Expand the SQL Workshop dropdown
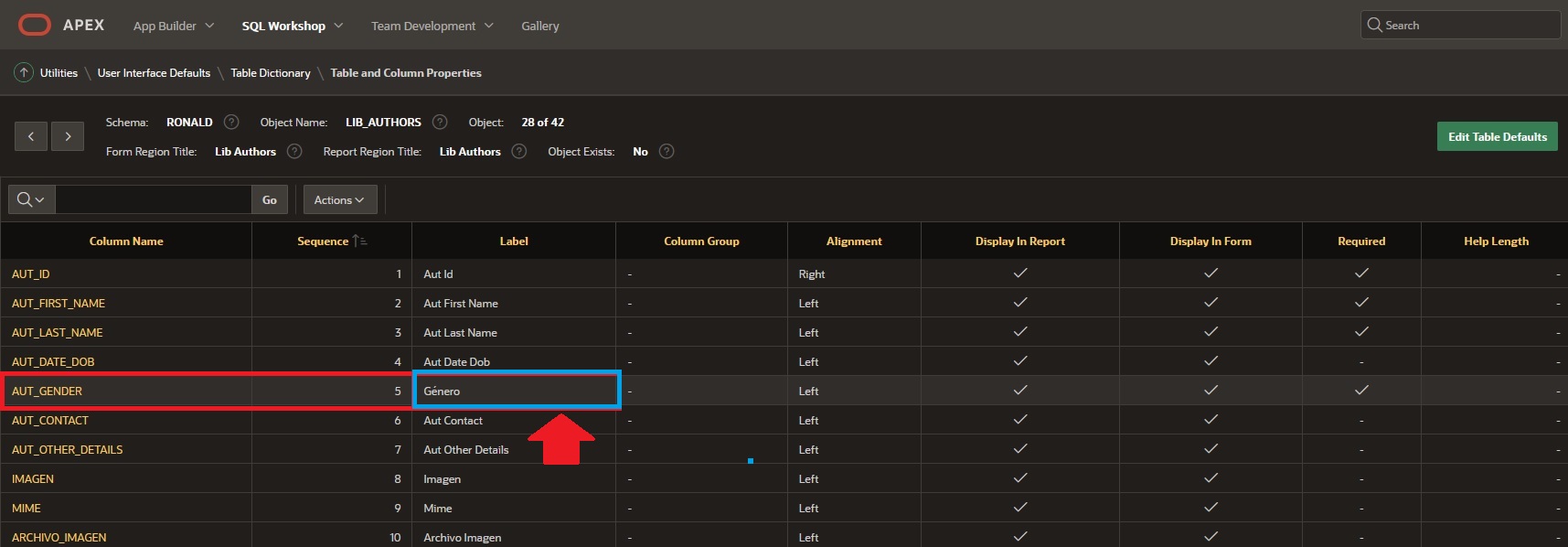Screen dimensions: 1568x547 292,26
